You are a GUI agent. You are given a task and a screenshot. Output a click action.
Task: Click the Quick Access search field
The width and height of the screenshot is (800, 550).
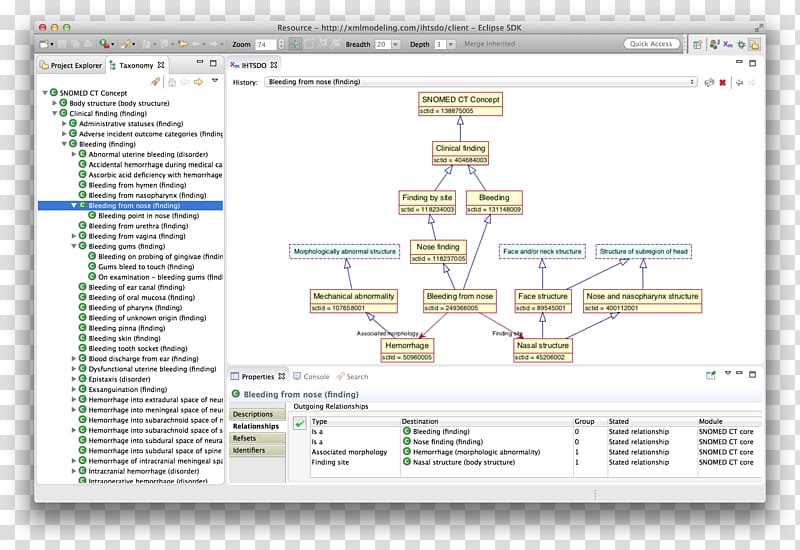pyautogui.click(x=652, y=44)
